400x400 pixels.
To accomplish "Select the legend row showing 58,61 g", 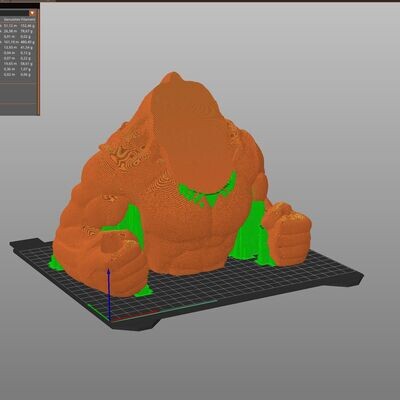I will click(x=19, y=64).
